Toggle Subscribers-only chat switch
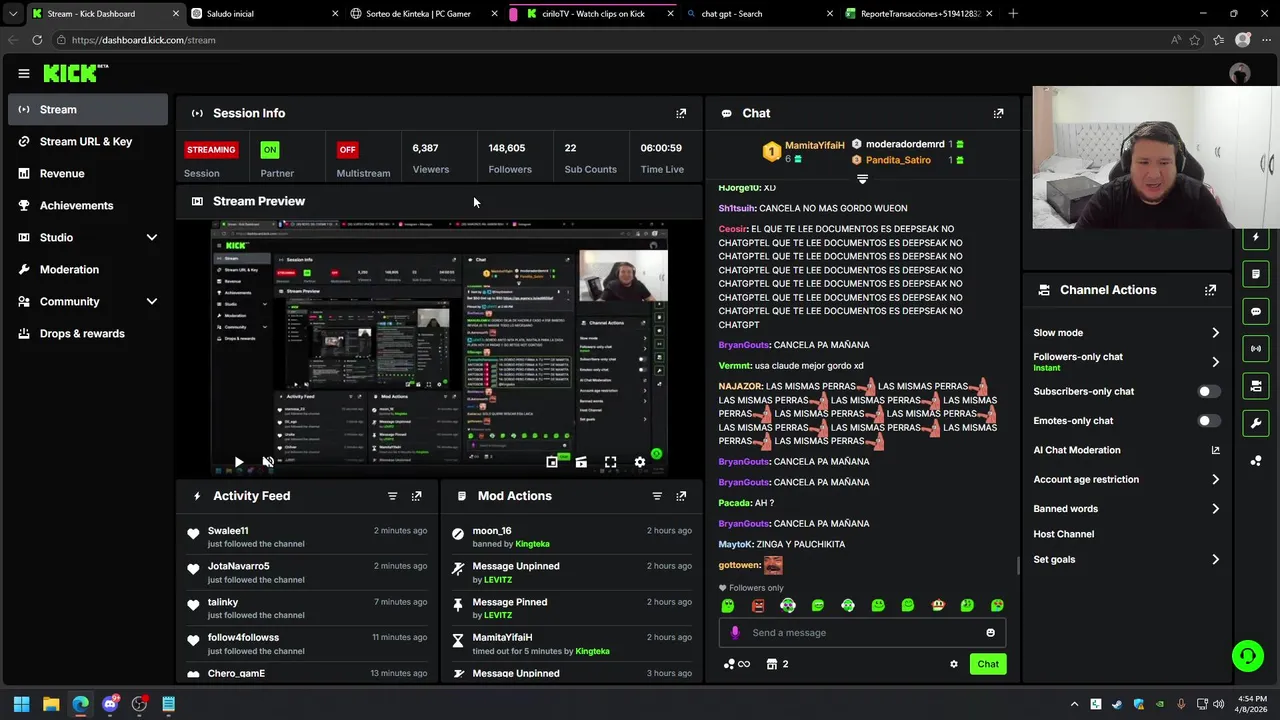The width and height of the screenshot is (1280, 720). pos(1208,391)
